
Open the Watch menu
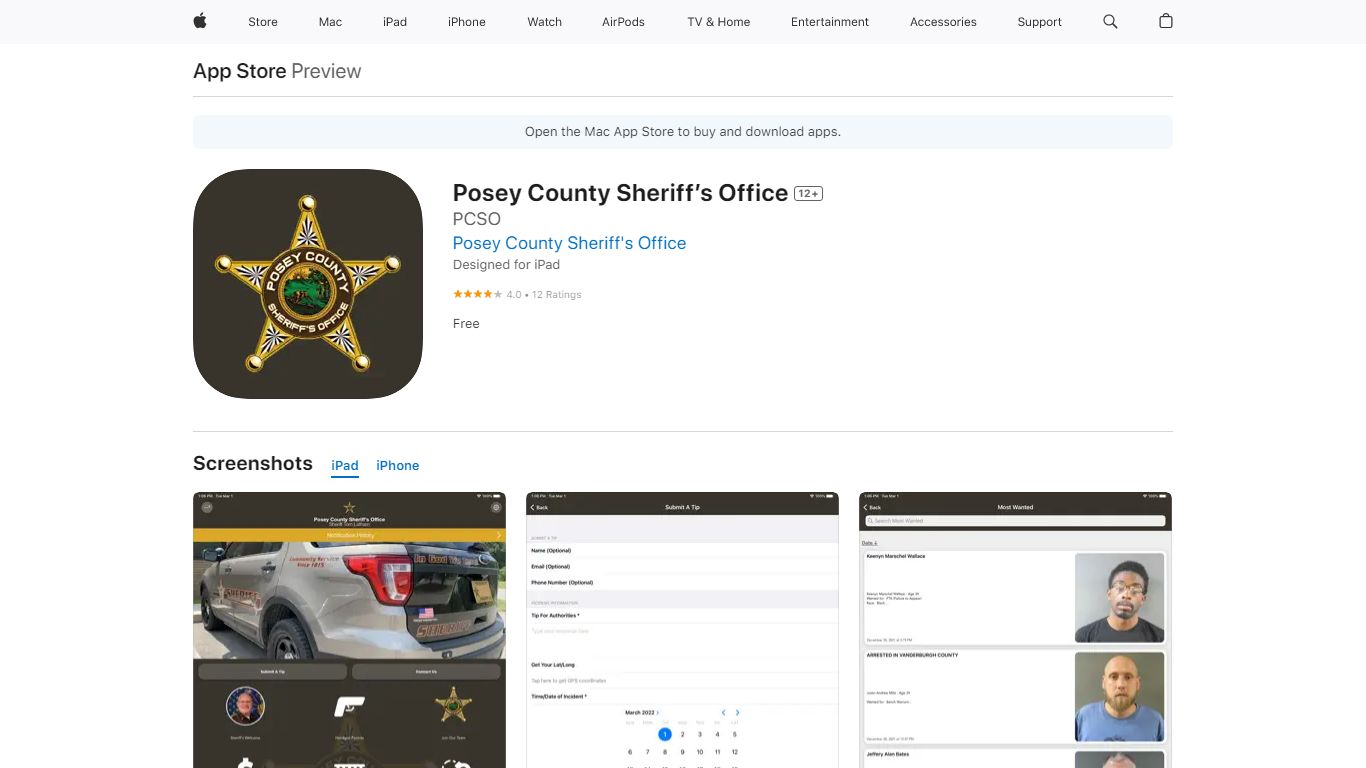coord(545,22)
